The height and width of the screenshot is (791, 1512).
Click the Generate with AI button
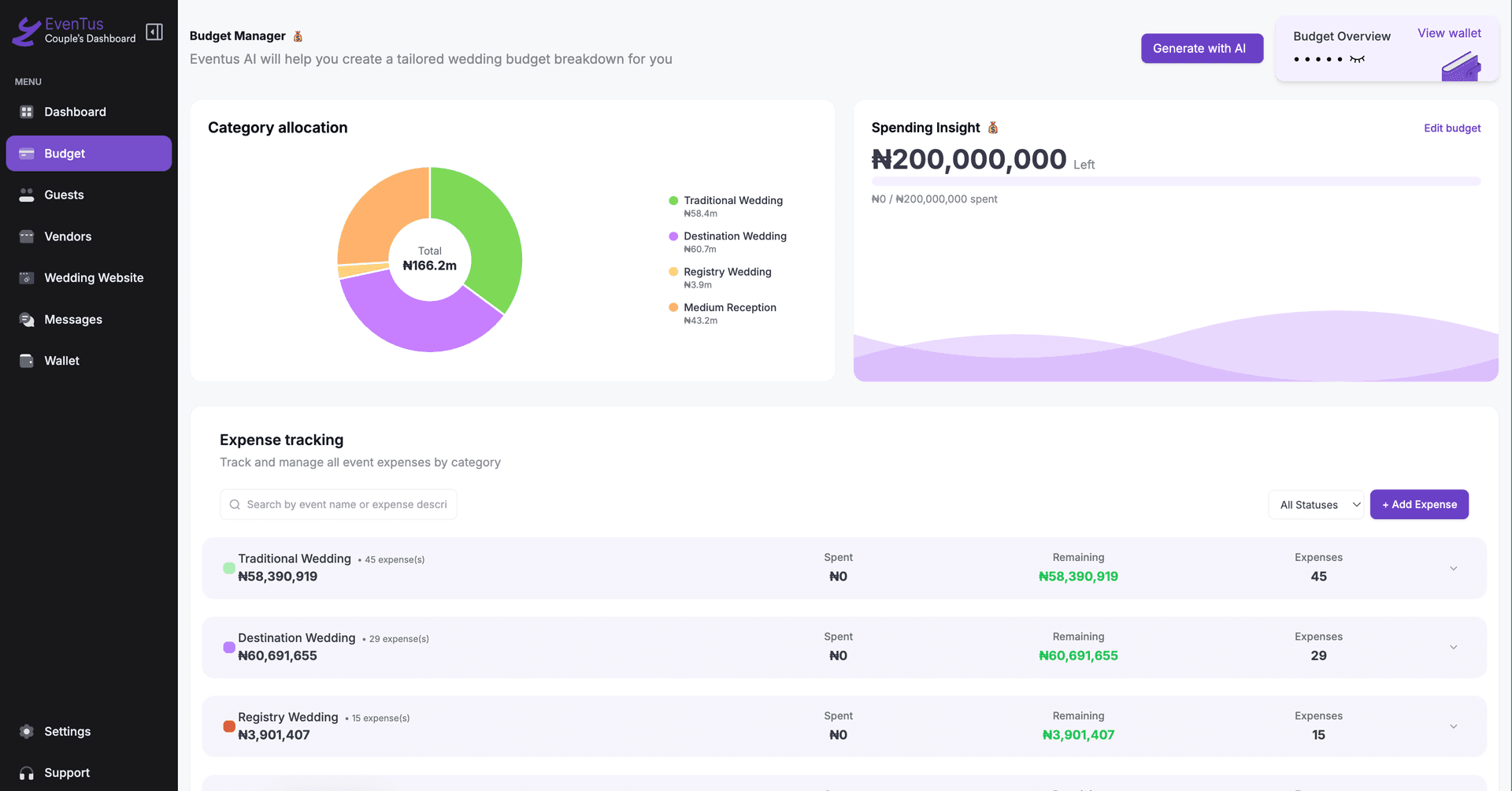(x=1202, y=48)
